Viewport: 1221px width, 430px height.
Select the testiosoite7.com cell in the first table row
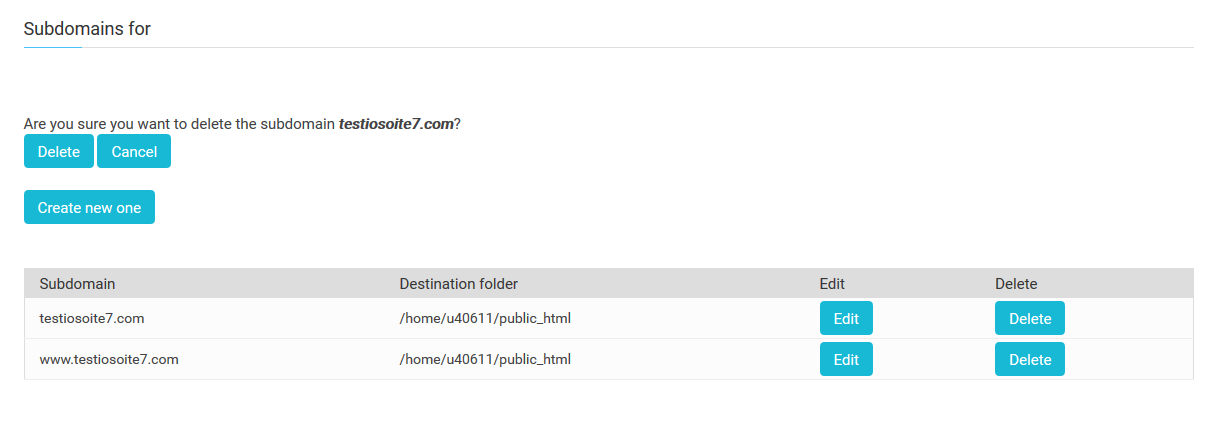pyautogui.click(x=92, y=319)
